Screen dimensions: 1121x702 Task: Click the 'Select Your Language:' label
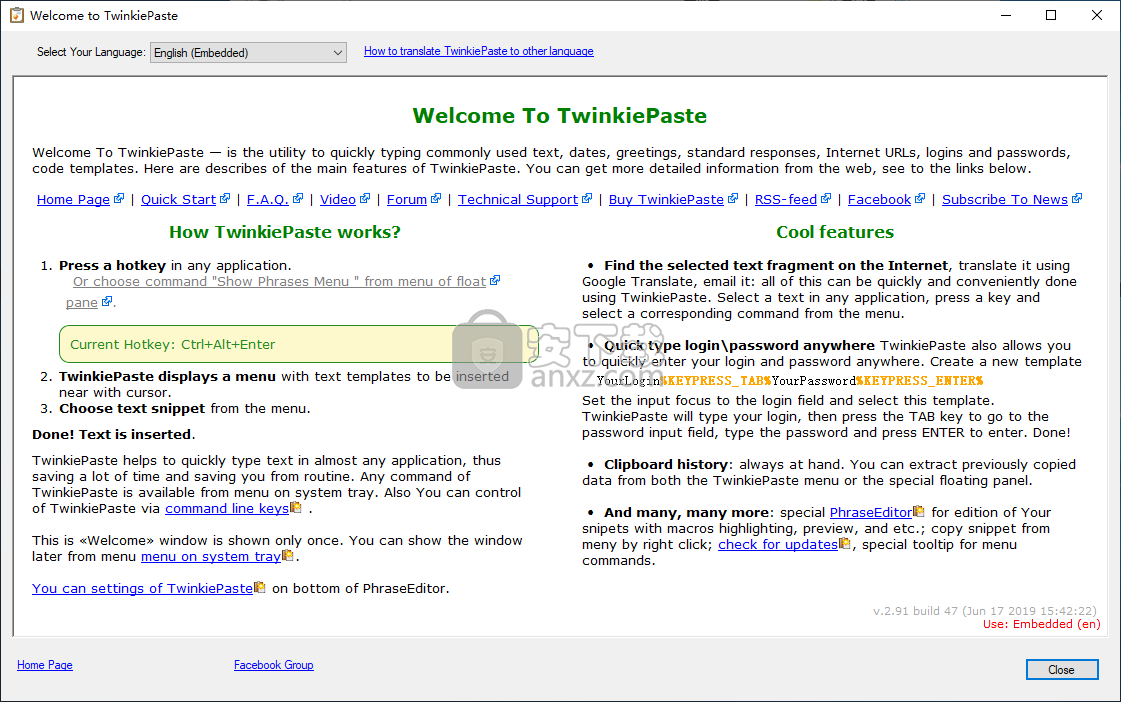(91, 52)
